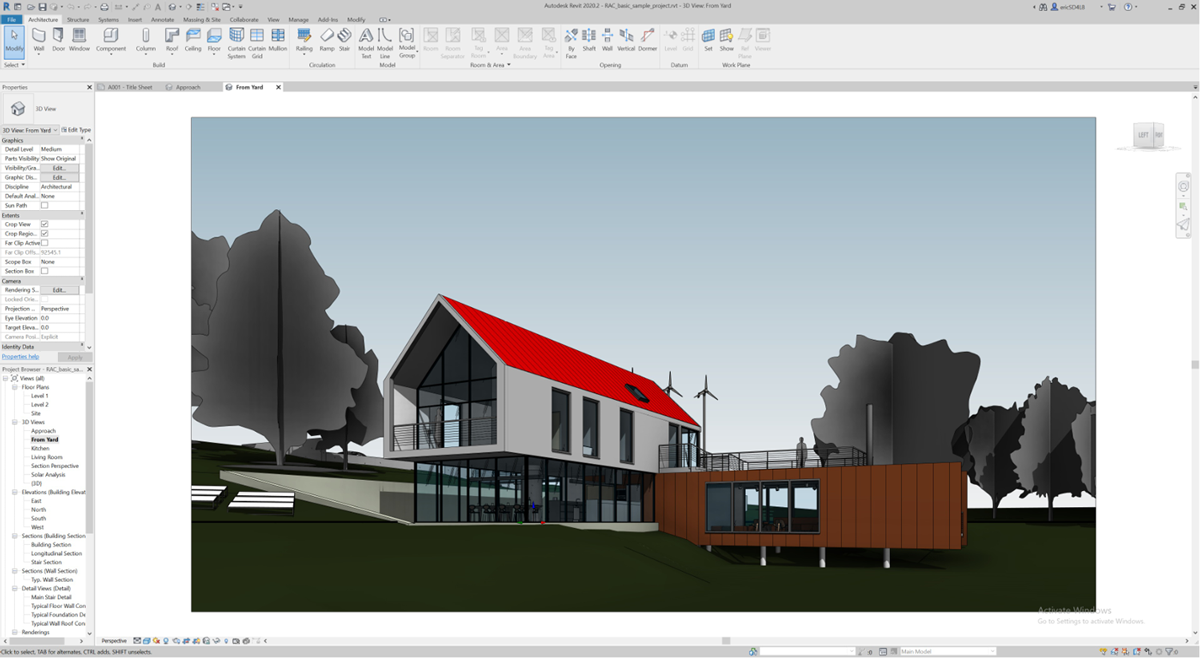Enable Far Clip Active
This screenshot has width=1200, height=658.
44,241
